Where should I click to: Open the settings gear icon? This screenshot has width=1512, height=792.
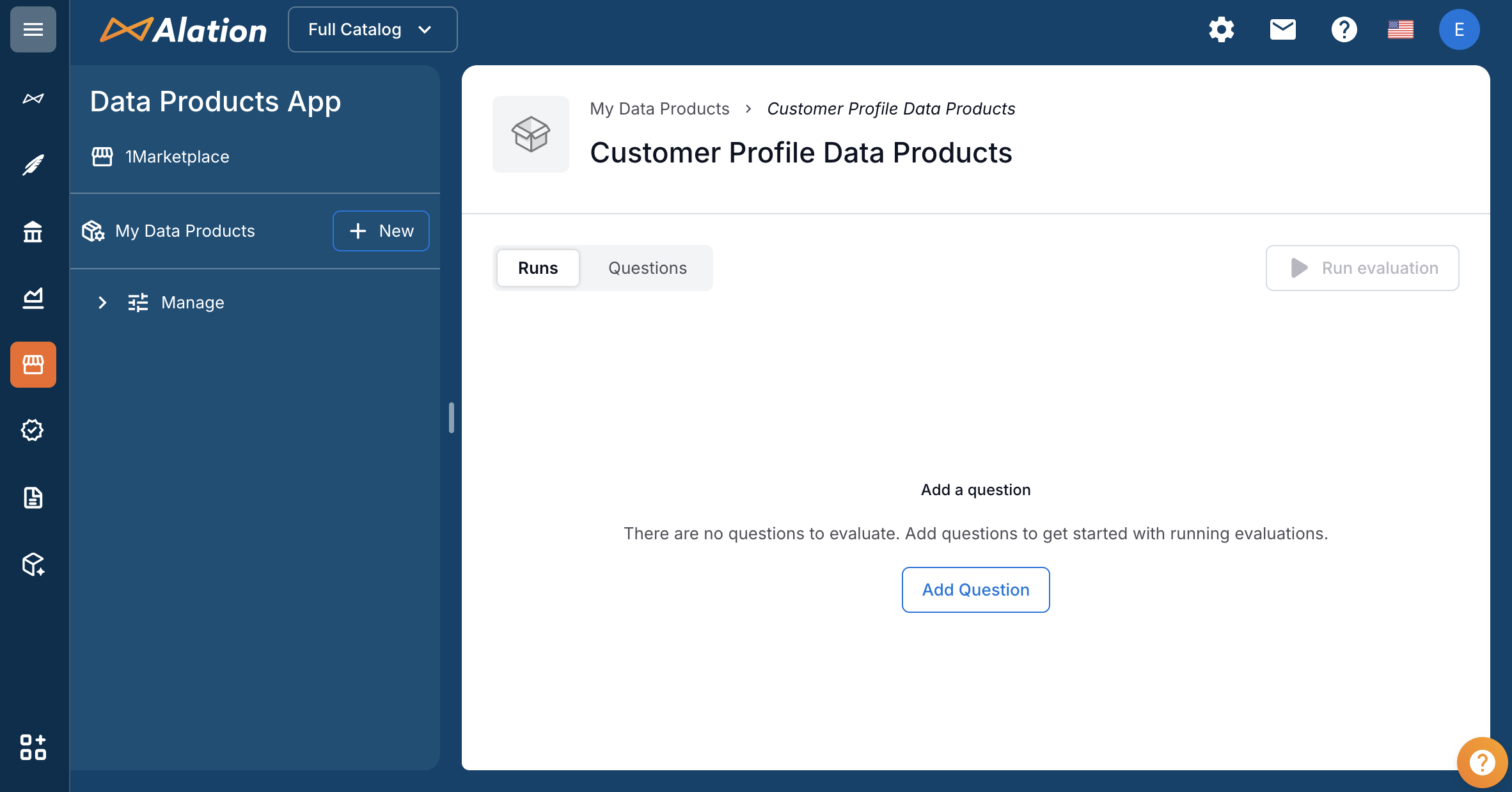1221,29
